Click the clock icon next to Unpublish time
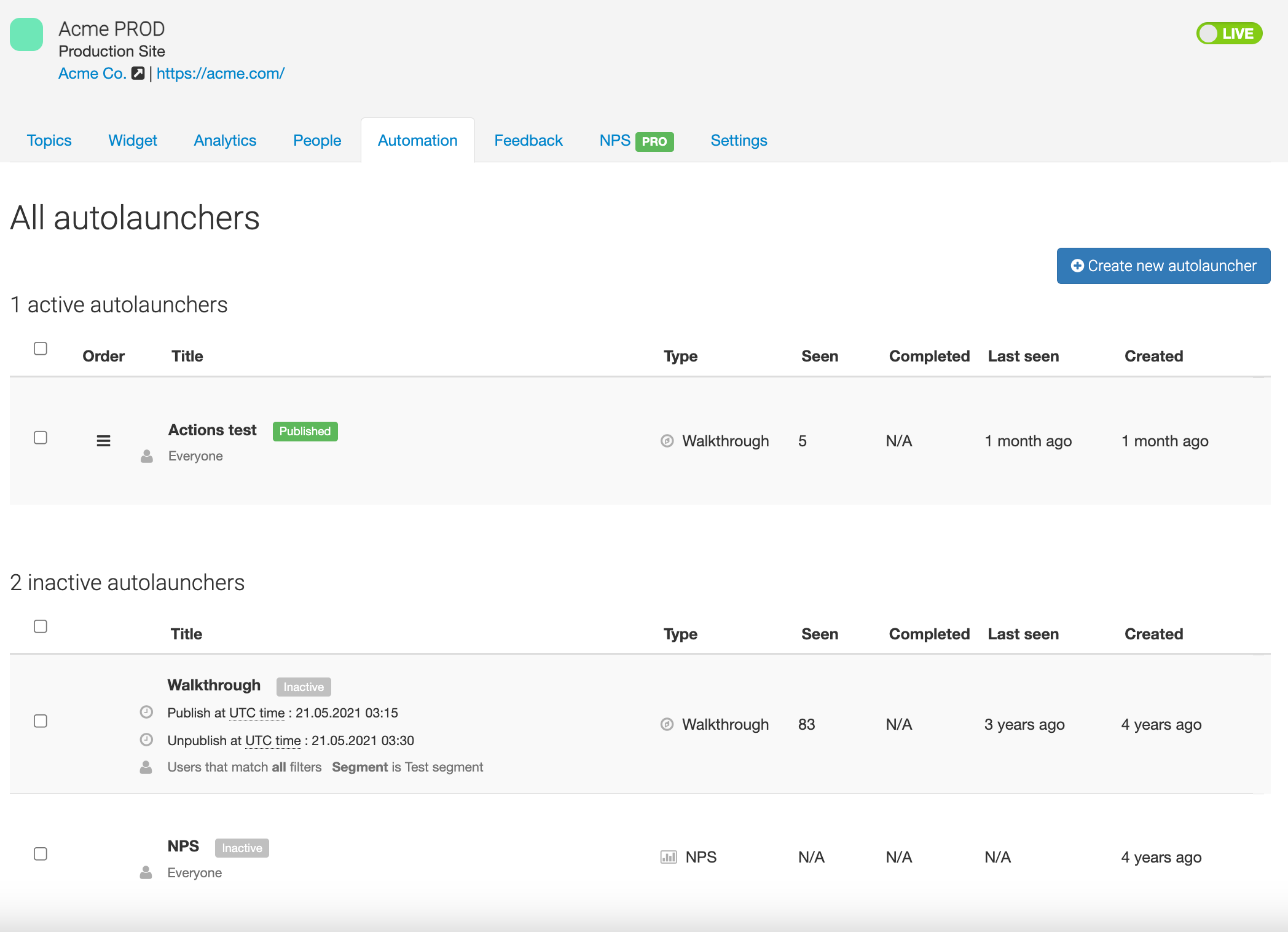 (x=146, y=740)
